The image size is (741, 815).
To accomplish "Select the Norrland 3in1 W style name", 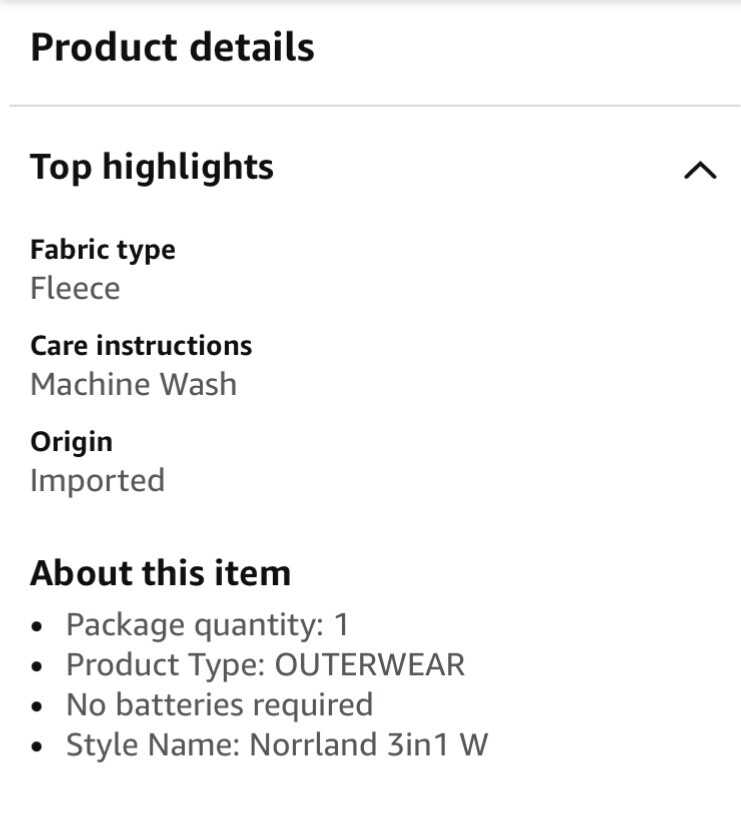I will 368,745.
